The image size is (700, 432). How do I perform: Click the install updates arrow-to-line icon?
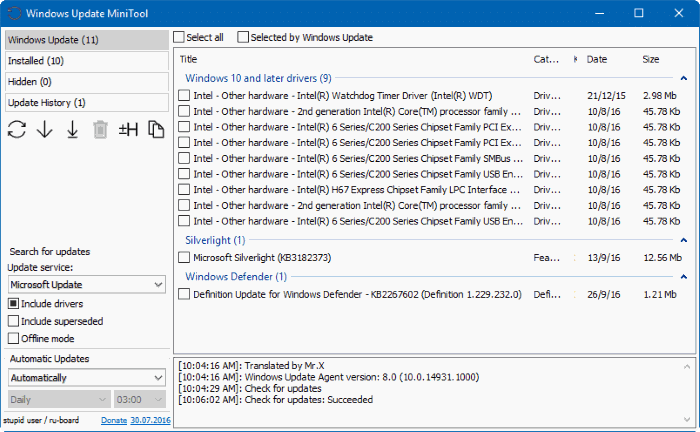coord(72,130)
